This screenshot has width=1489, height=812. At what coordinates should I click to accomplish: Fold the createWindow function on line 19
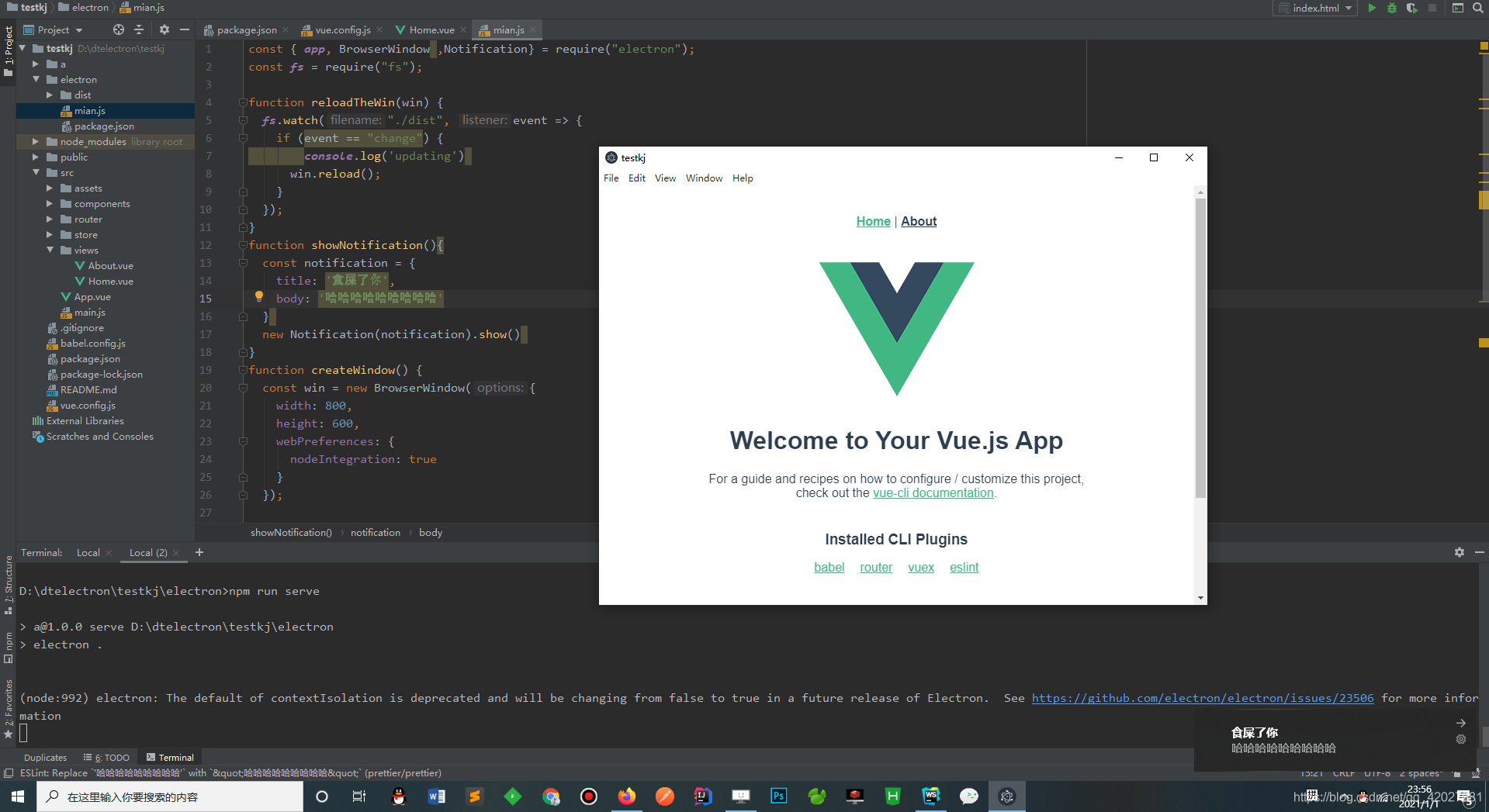[243, 370]
